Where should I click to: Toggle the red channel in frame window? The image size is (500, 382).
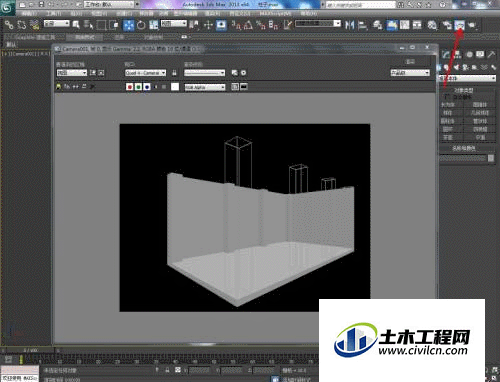[130, 87]
